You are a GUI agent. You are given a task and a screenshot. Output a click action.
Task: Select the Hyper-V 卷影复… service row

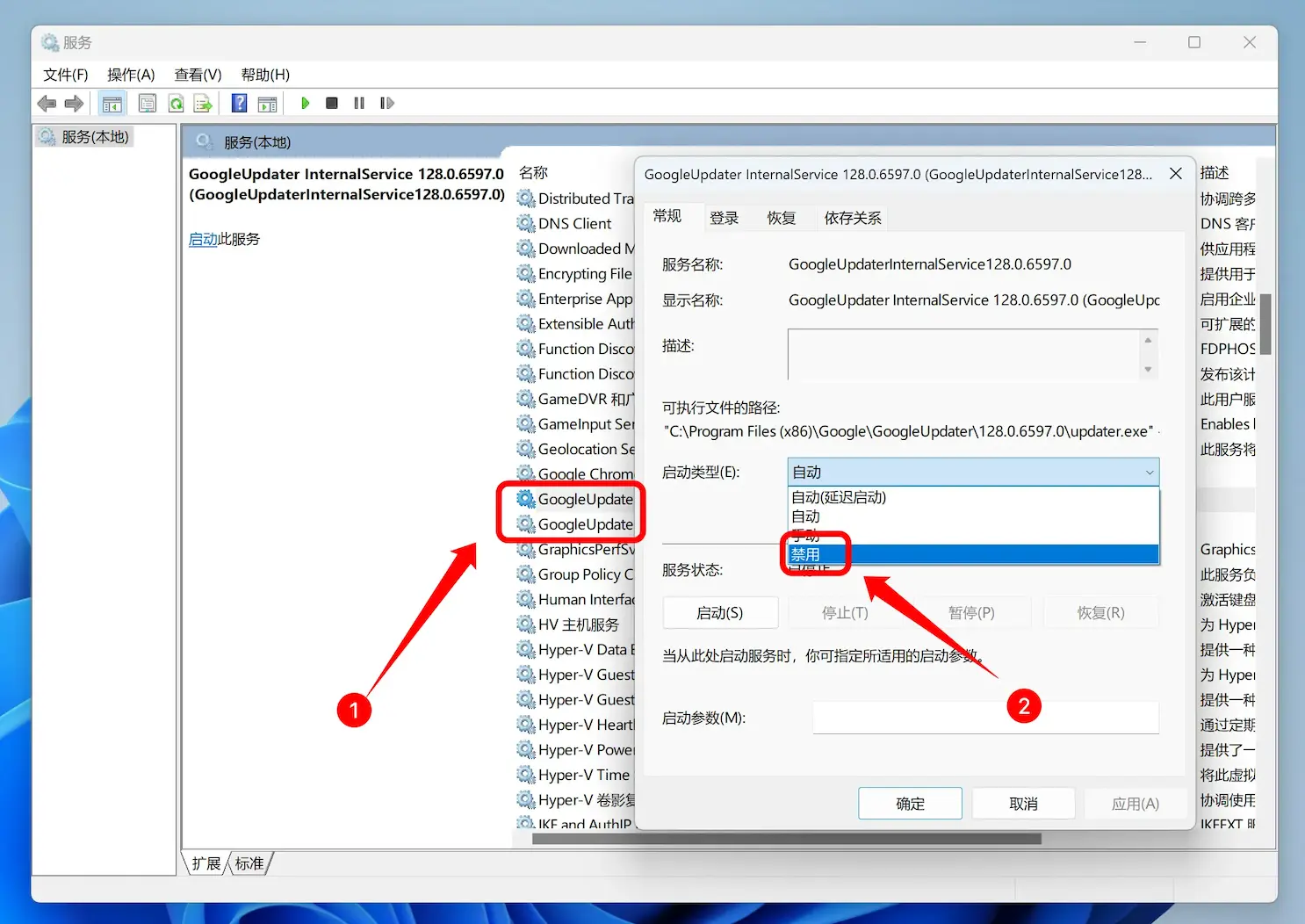click(575, 800)
